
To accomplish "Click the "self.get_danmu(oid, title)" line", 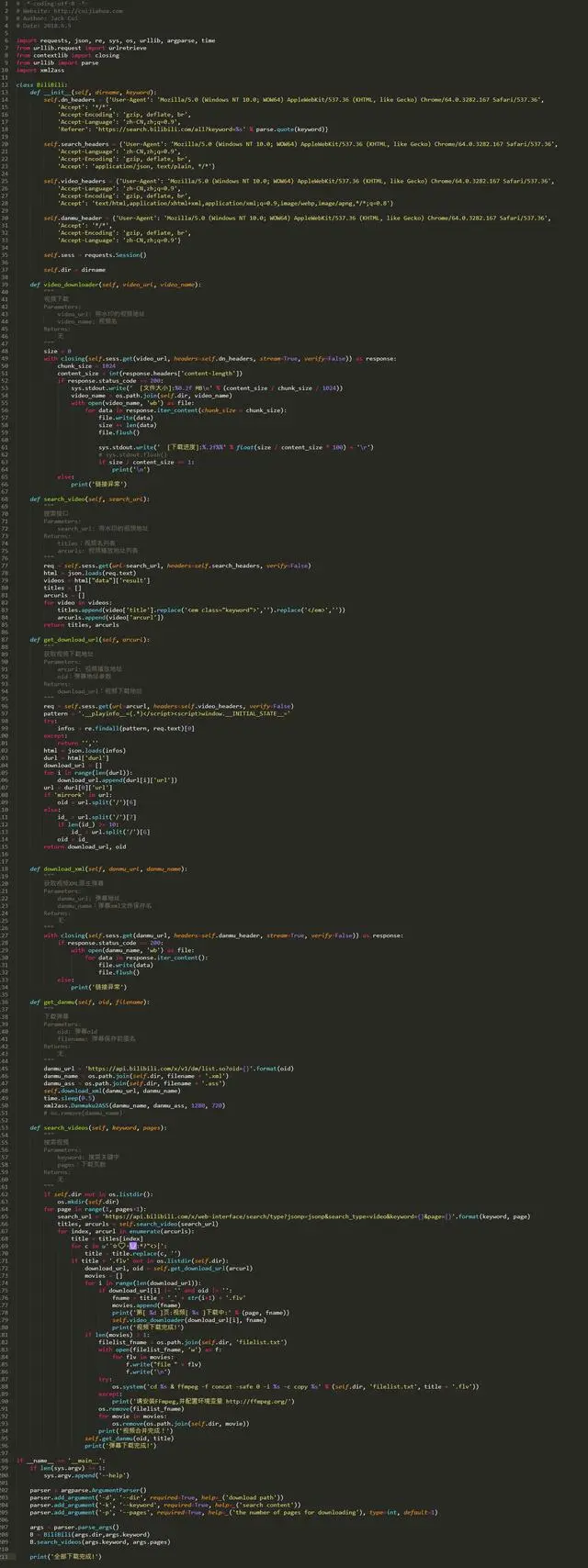I will tap(129, 1437).
